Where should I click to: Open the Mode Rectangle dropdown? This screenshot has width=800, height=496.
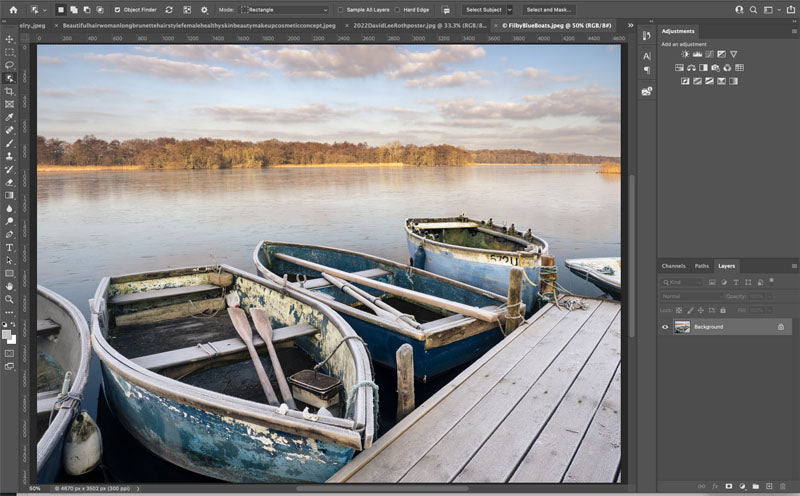[285, 10]
